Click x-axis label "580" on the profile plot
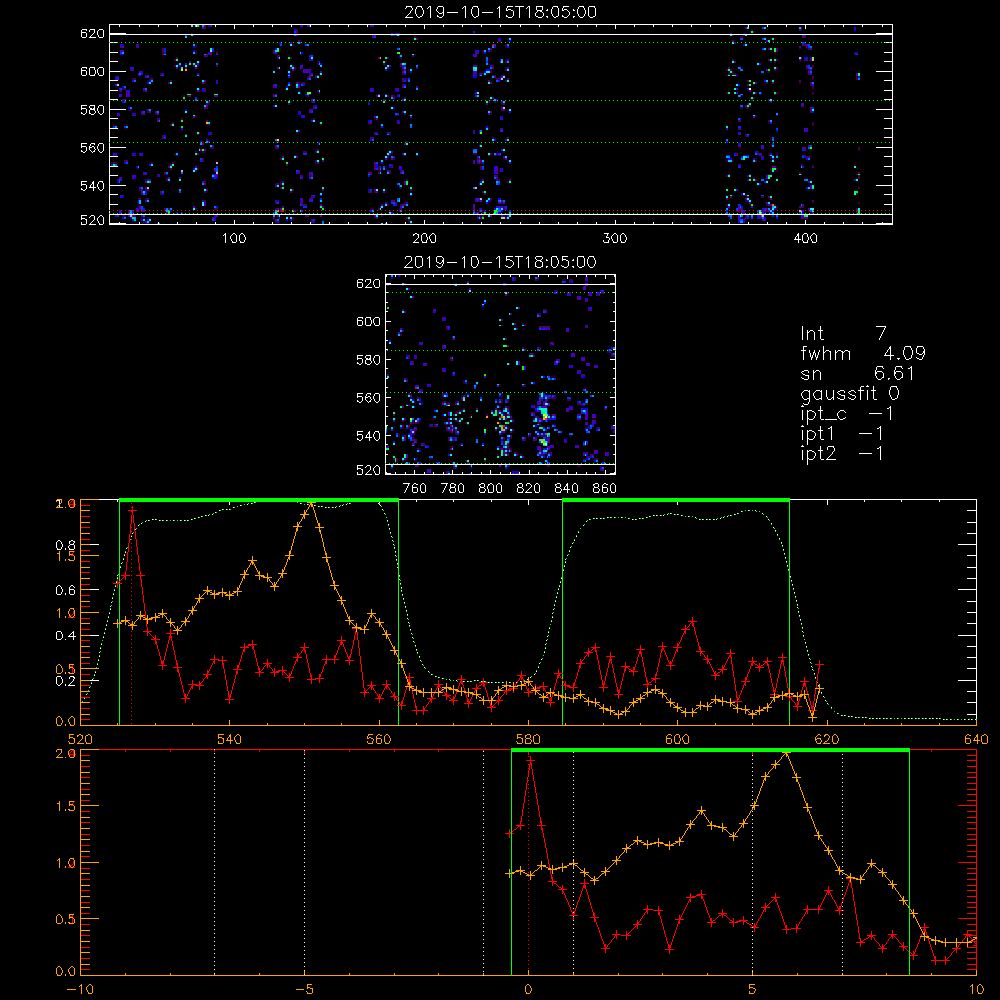The height and width of the screenshot is (1000, 1000). pos(528,740)
